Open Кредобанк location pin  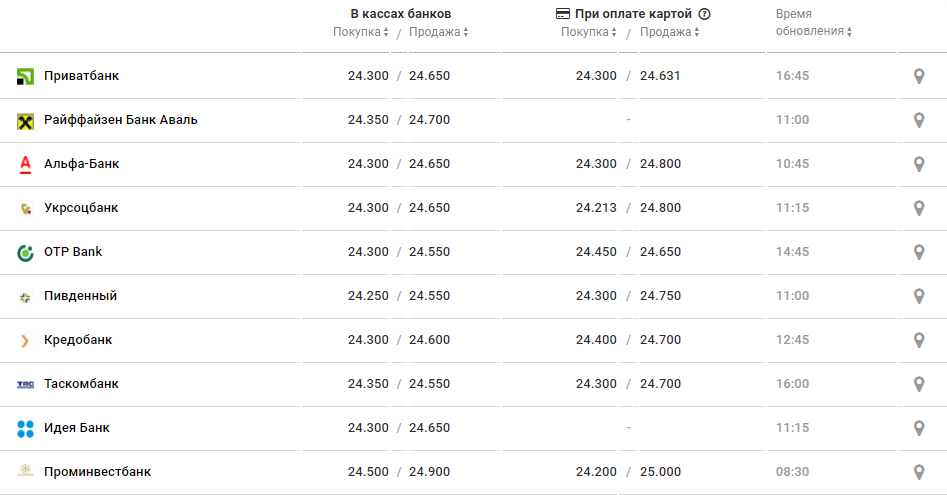point(919,340)
